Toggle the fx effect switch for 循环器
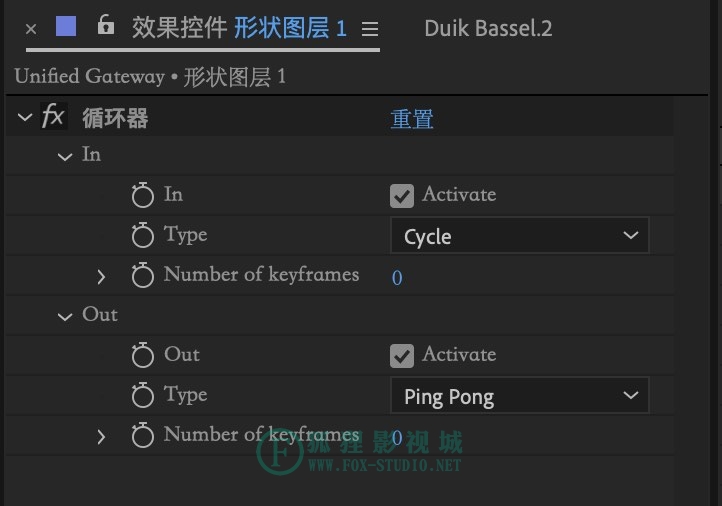Image resolution: width=722 pixels, height=506 pixels. click(53, 116)
